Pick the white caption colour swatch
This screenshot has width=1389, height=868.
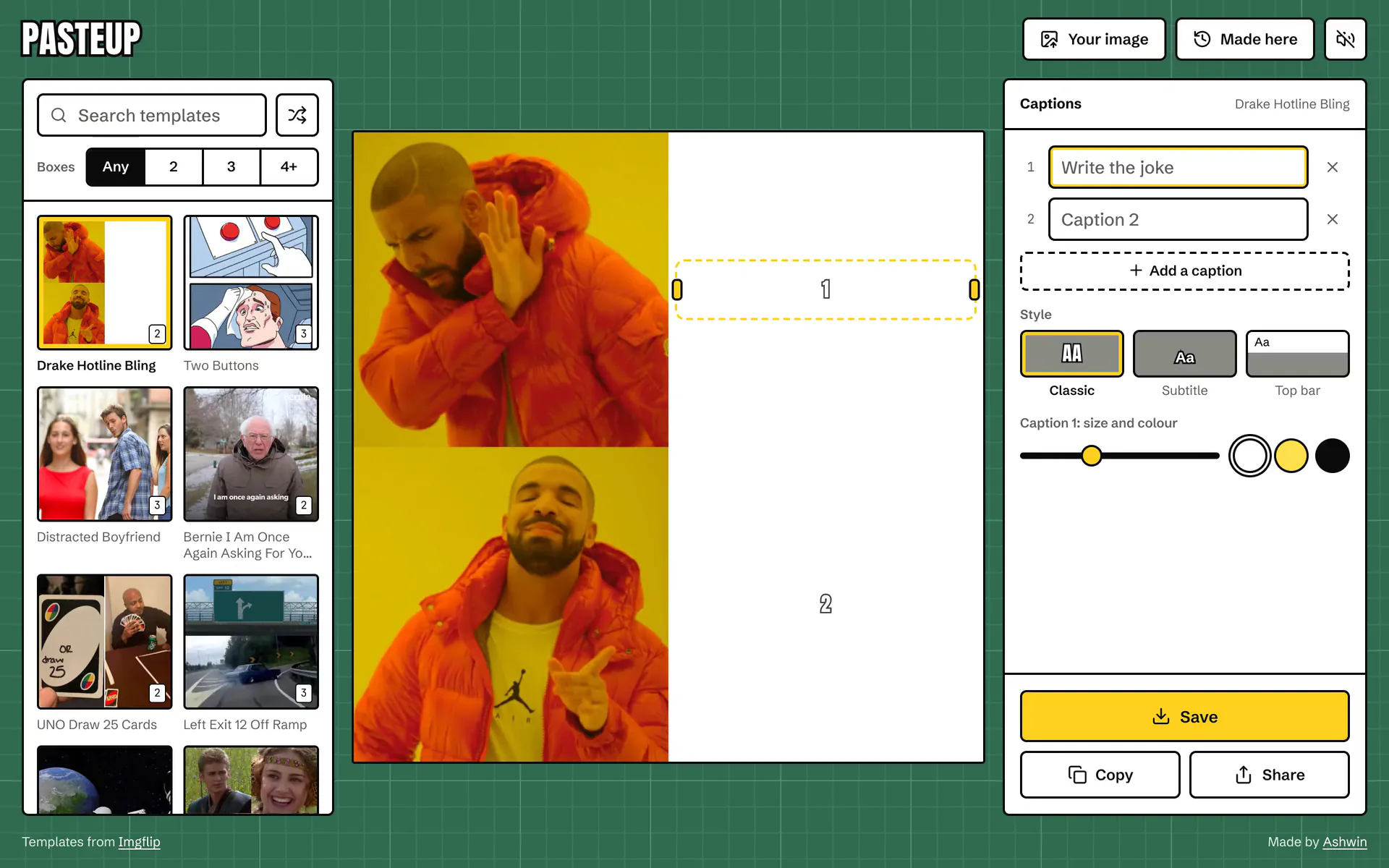click(1249, 456)
